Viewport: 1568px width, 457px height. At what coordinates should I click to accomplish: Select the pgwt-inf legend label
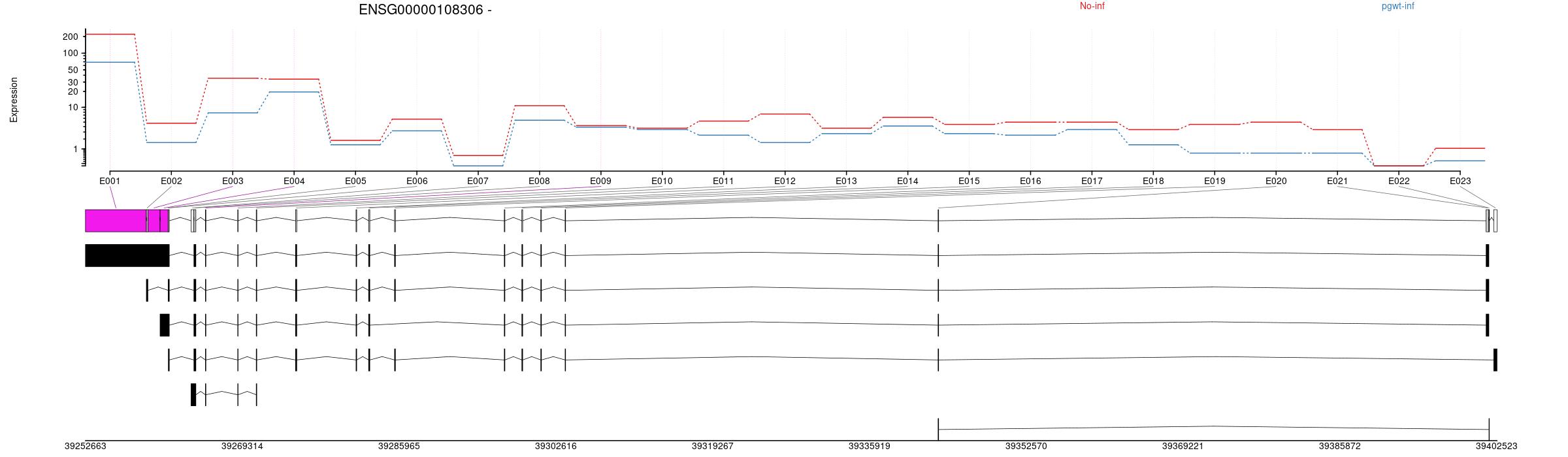click(1397, 6)
